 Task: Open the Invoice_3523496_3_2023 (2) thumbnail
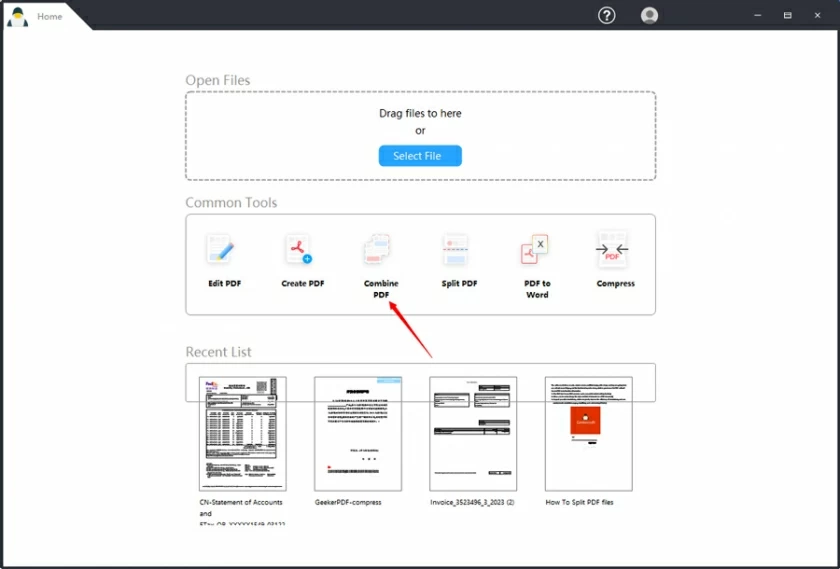click(x=473, y=433)
